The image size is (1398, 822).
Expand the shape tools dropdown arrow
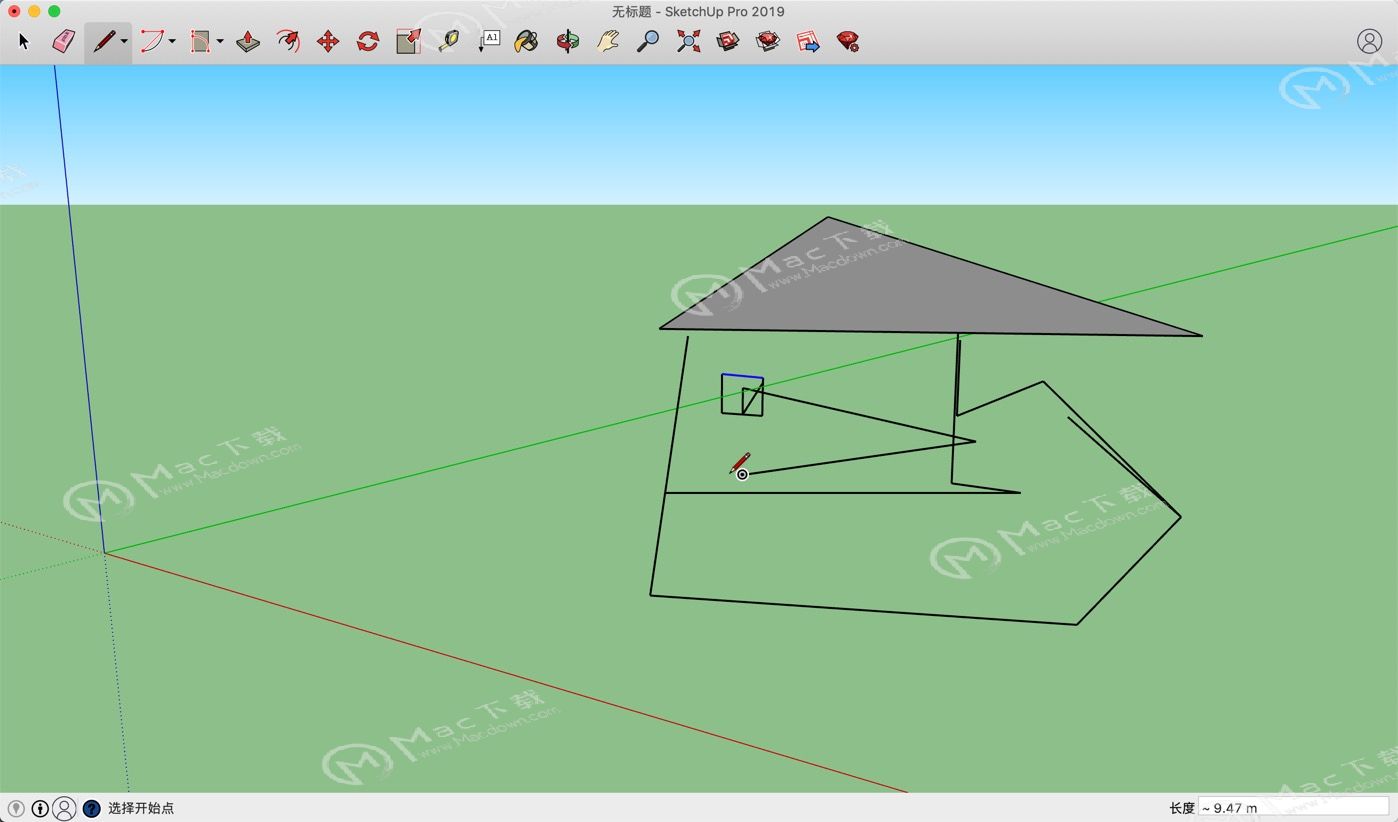(220, 42)
